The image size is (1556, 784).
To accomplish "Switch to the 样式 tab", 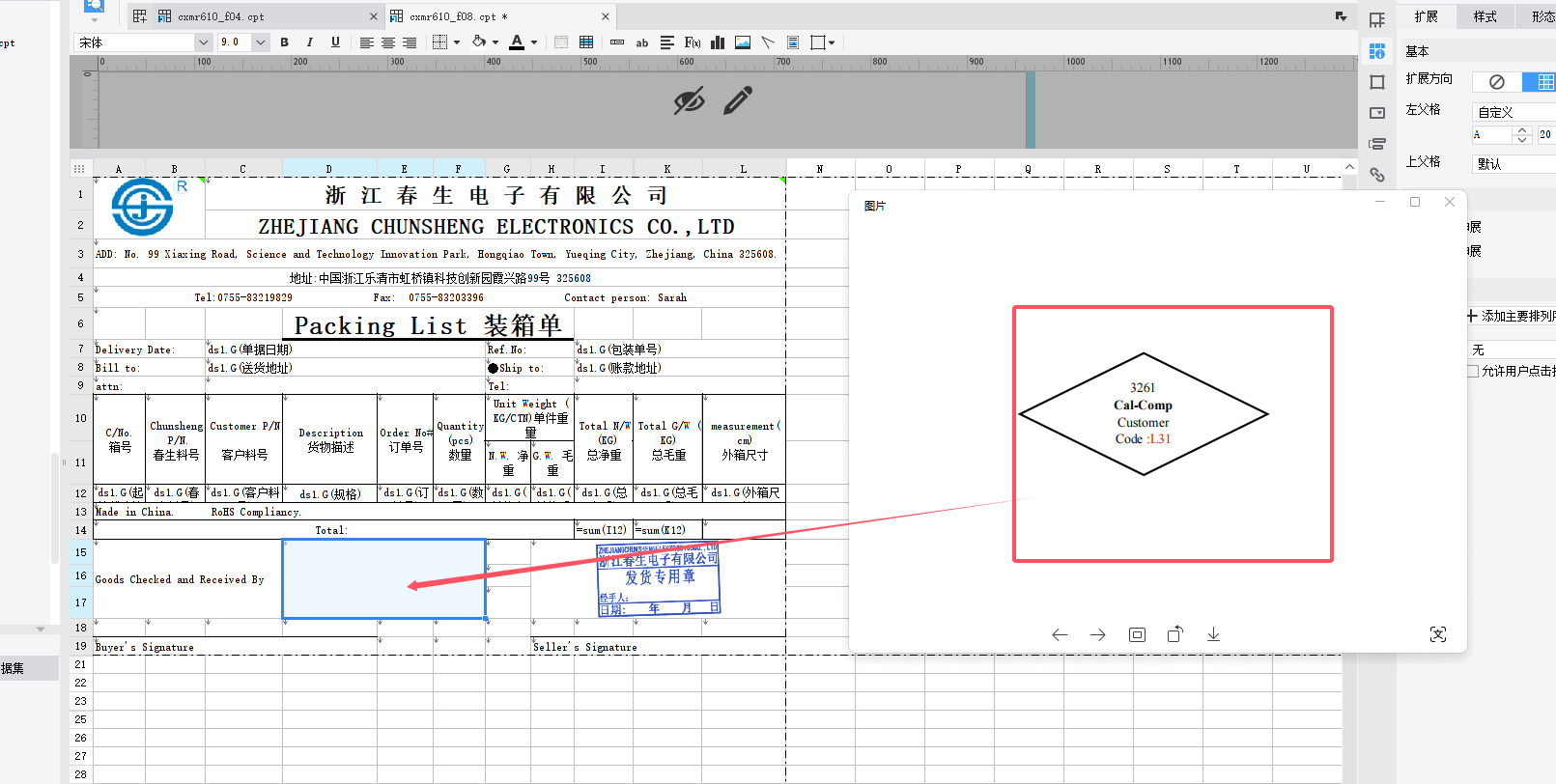I will point(1485,16).
